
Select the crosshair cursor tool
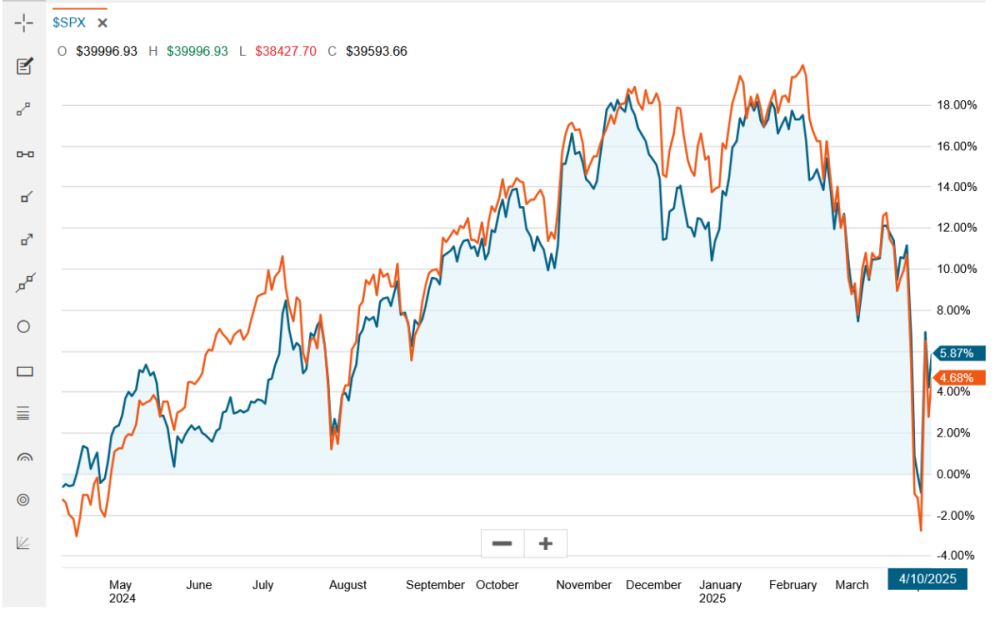point(24,22)
